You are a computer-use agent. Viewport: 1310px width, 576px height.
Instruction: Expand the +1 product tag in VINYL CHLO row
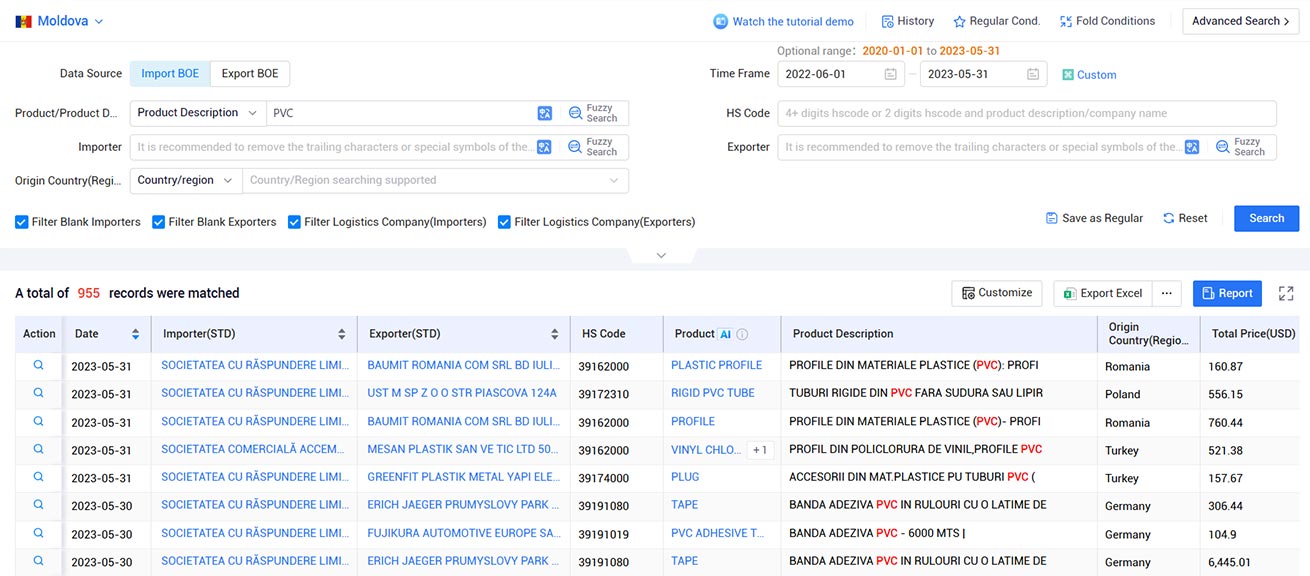coord(760,450)
